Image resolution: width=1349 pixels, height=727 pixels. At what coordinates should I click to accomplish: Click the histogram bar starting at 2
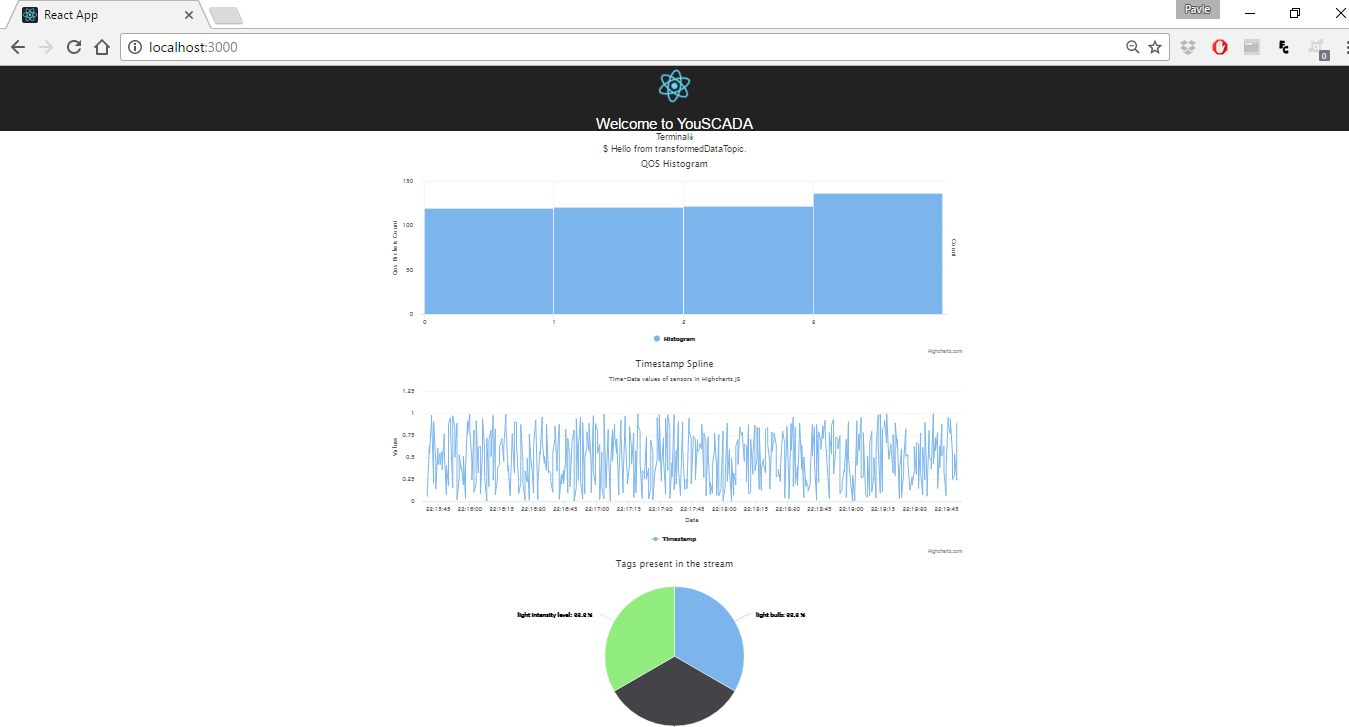tap(748, 260)
